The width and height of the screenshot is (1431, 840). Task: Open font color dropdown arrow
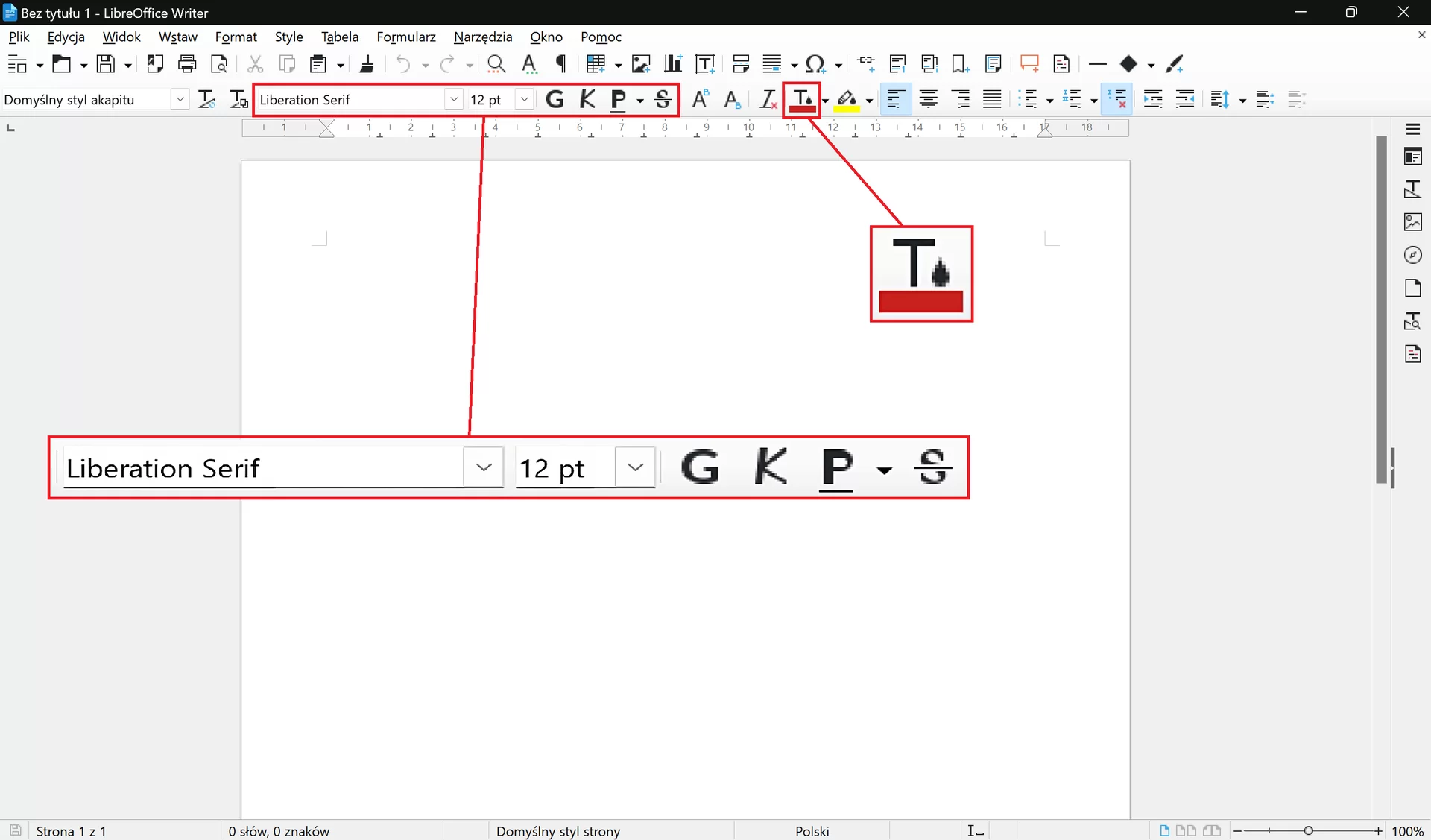pos(825,101)
